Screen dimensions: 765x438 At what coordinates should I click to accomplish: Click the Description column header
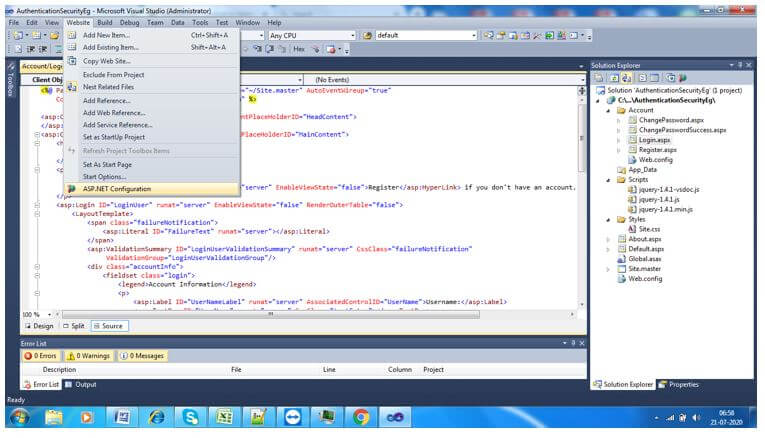tap(59, 370)
